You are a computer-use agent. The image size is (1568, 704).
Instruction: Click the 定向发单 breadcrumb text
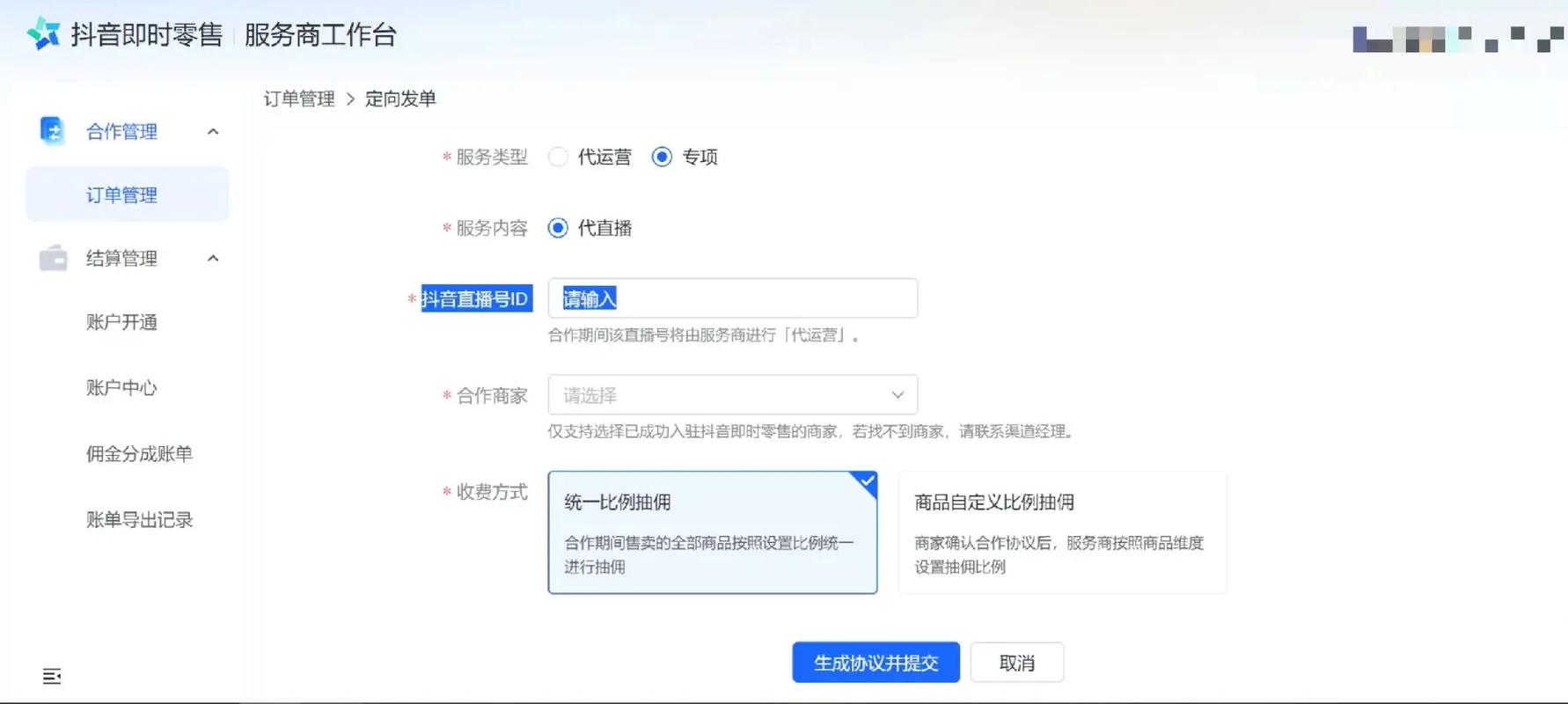click(x=400, y=99)
